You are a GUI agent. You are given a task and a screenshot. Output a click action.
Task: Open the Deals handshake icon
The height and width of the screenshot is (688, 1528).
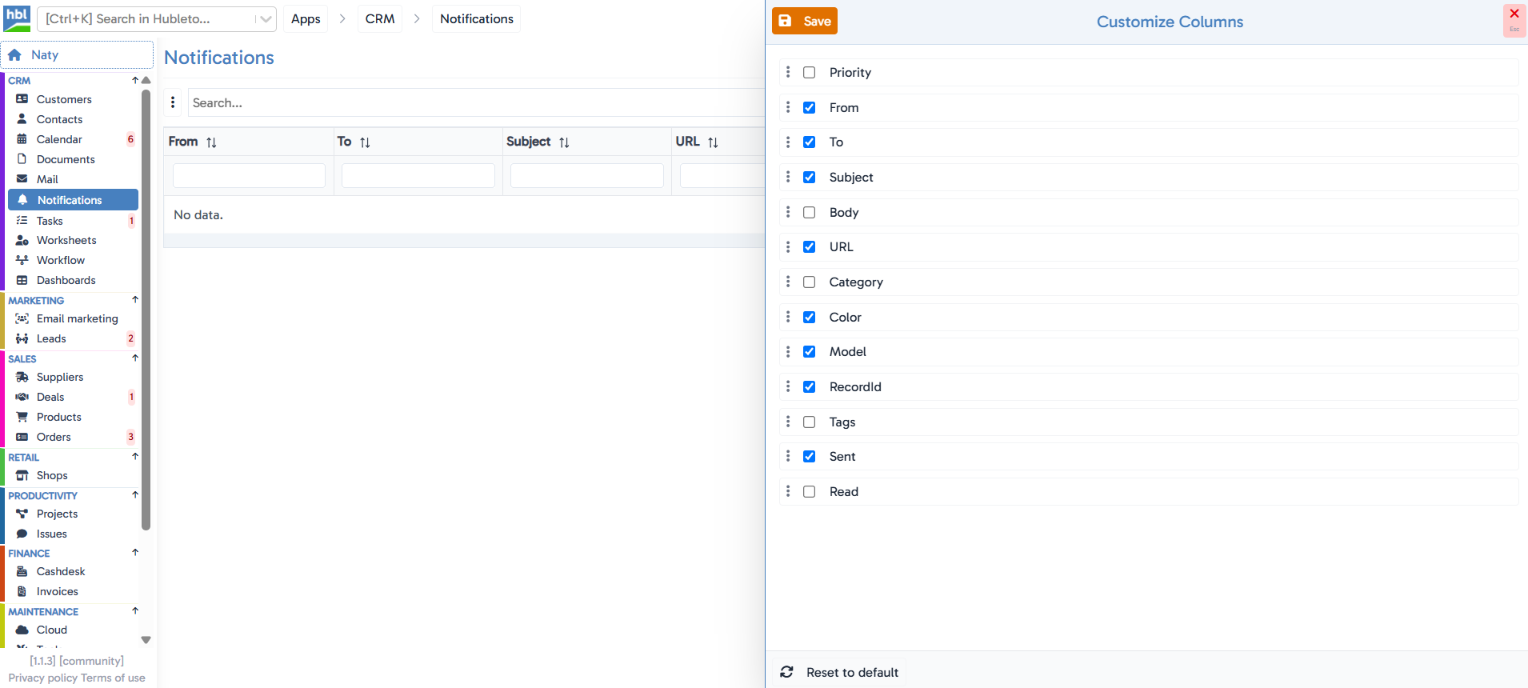pyautogui.click(x=22, y=397)
